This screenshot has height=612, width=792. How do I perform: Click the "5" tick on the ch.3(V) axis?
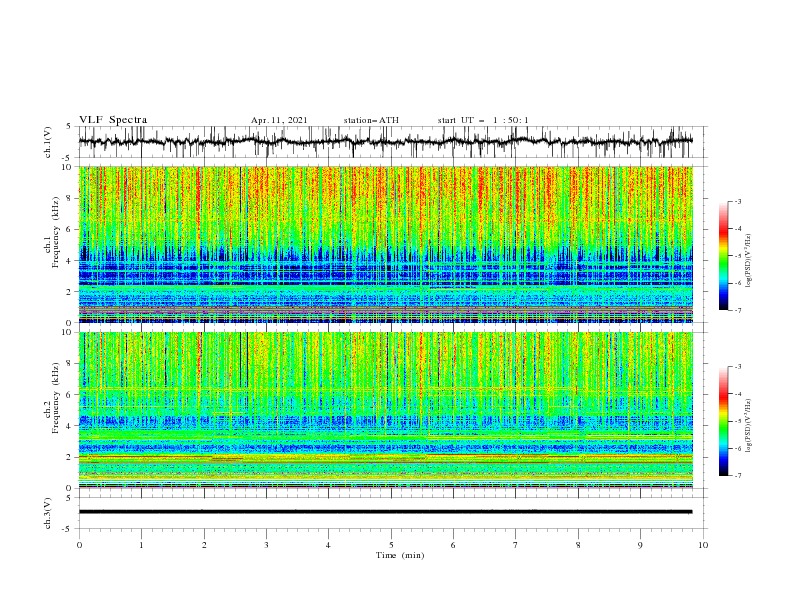[x=68, y=497]
